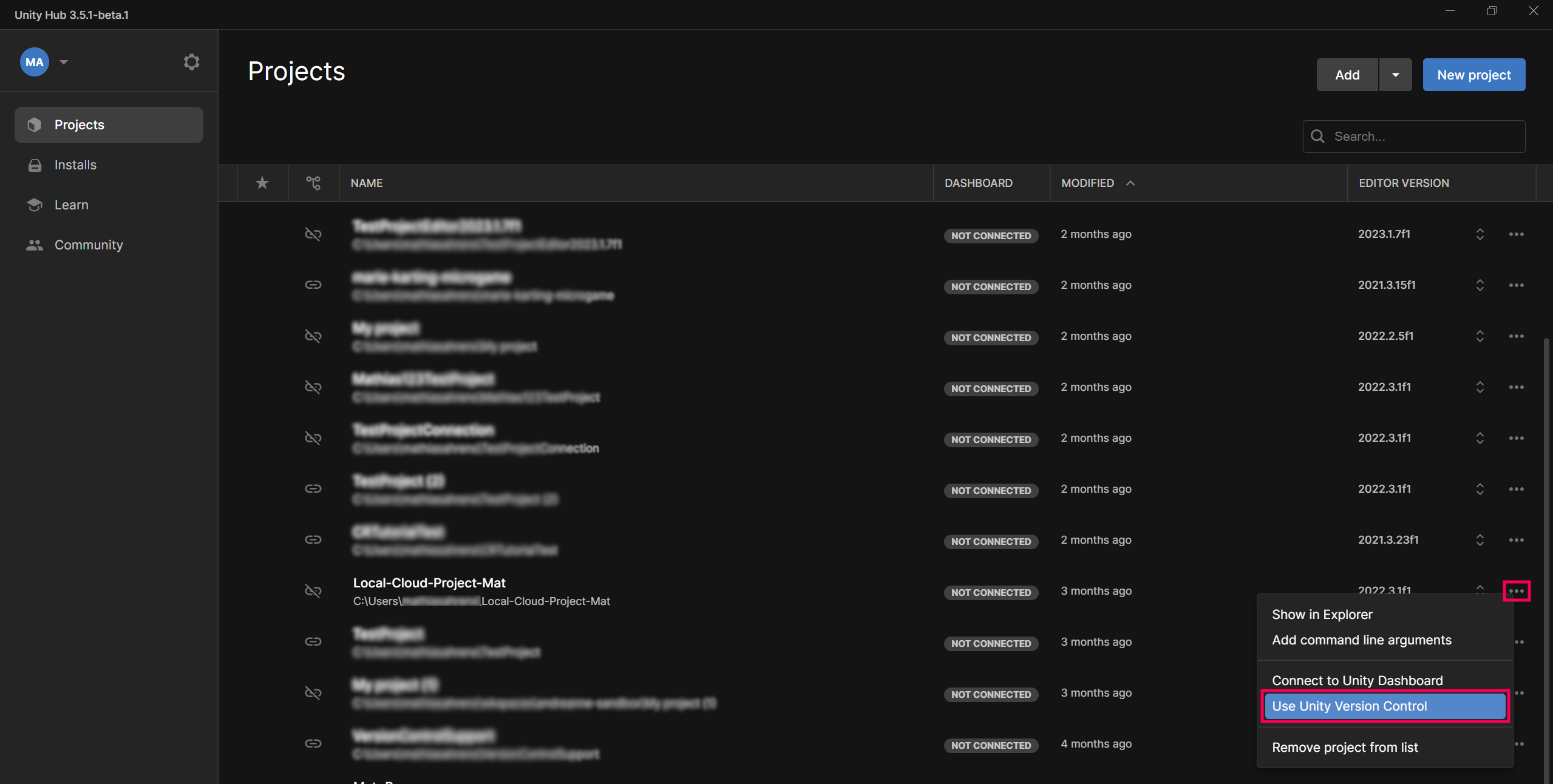Click broken-link icon on the 2022.2.5f1 row
Image resolution: width=1553 pixels, height=784 pixels.
click(x=313, y=336)
